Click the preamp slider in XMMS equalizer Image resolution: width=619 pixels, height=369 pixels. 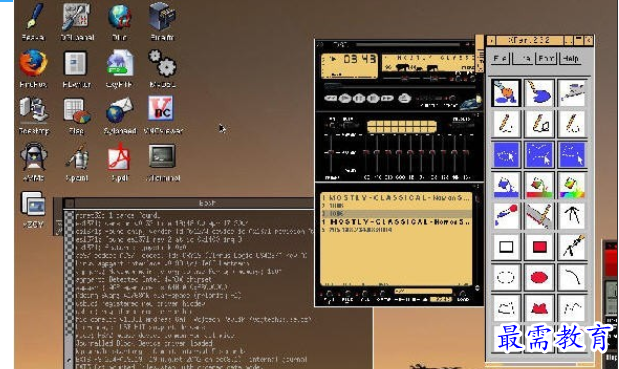(331, 153)
